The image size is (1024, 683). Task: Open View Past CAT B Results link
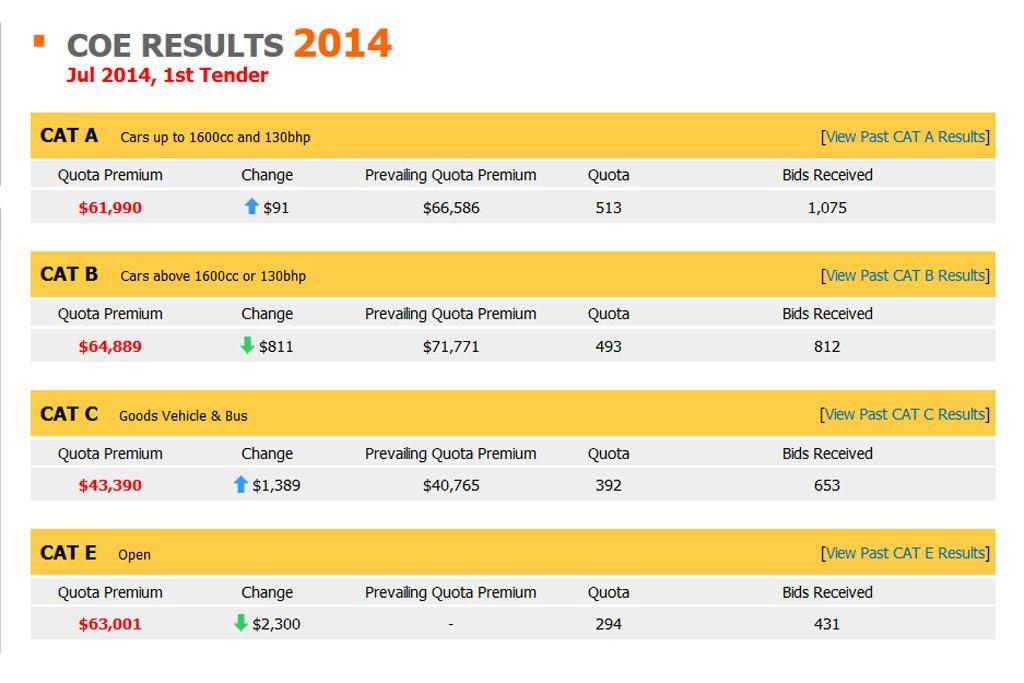(905, 275)
